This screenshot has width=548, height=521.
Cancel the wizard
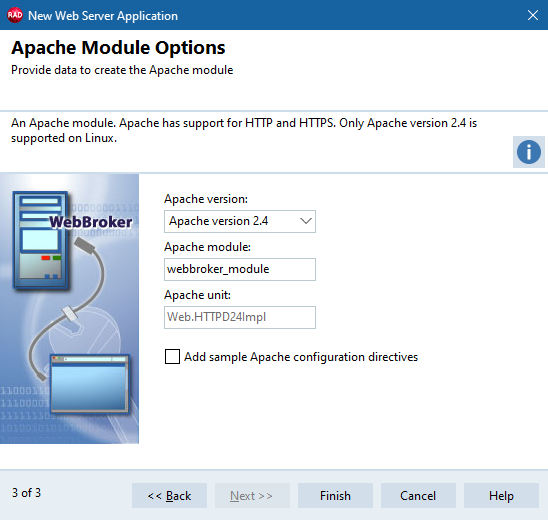pyautogui.click(x=418, y=495)
